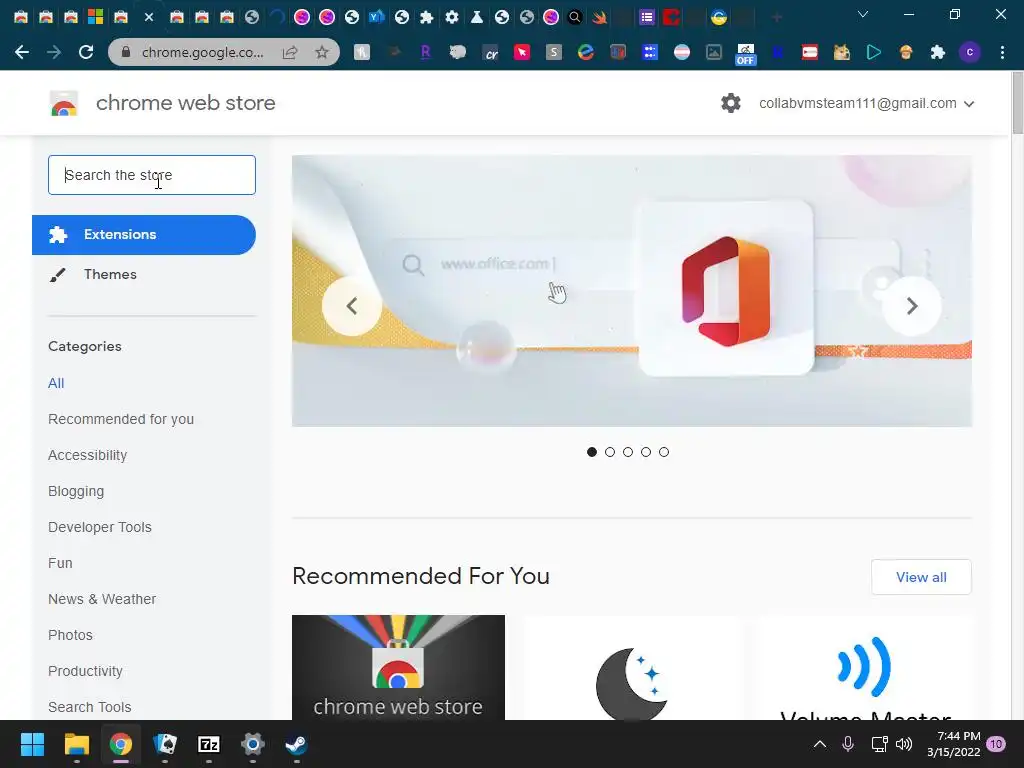This screenshot has width=1024, height=768.
Task: Open the chrome web store recommended card
Action: pyautogui.click(x=398, y=667)
